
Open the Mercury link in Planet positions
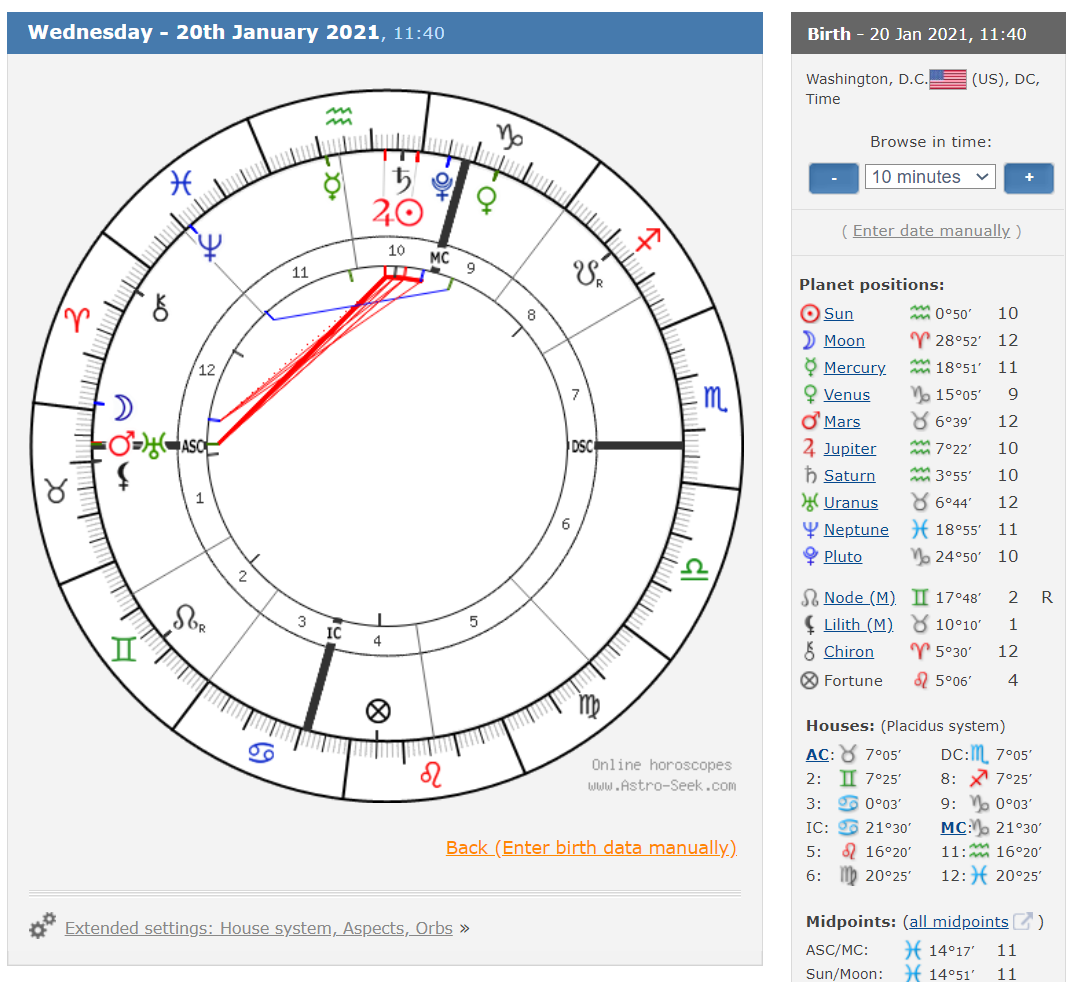click(x=855, y=368)
